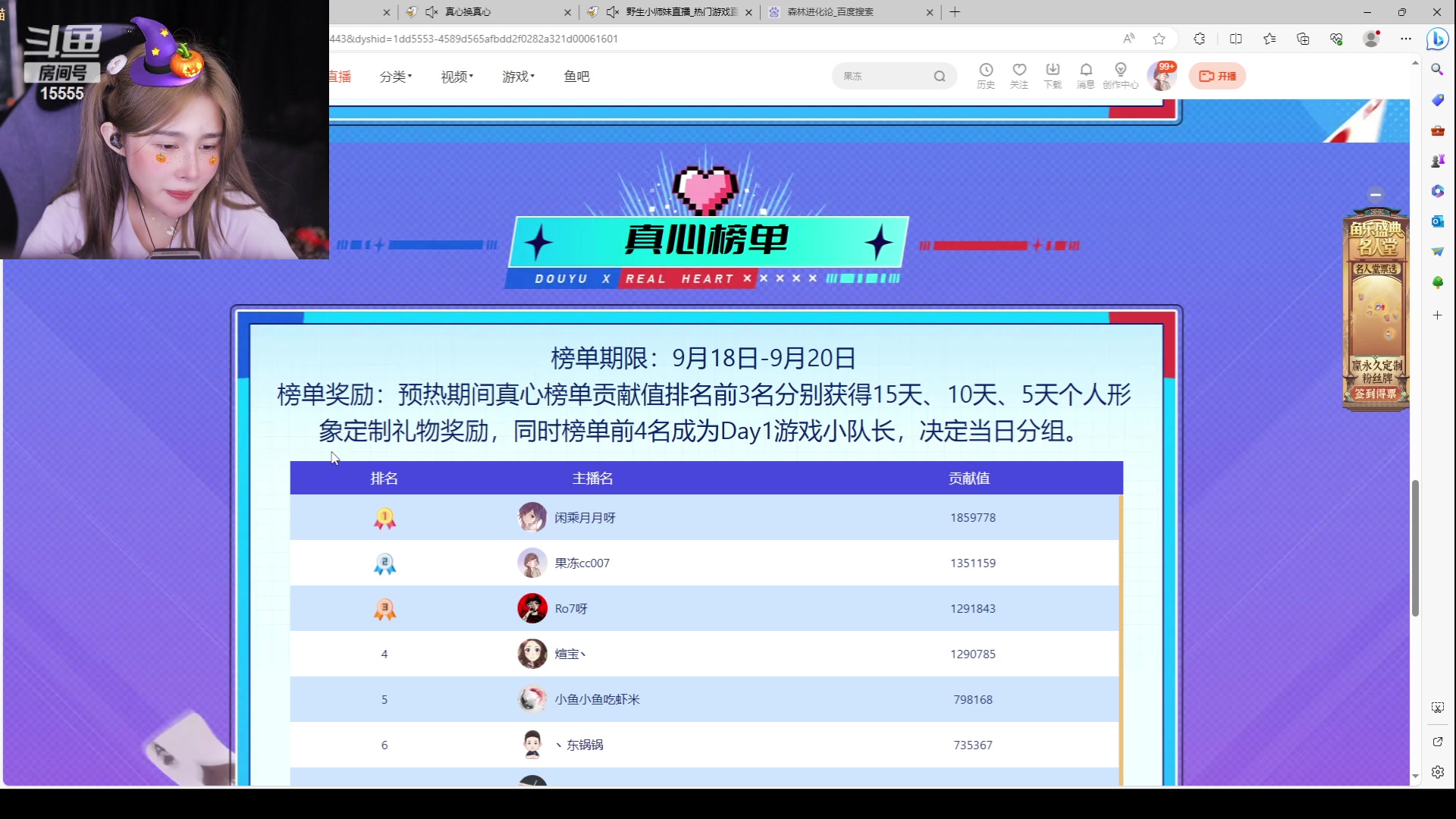Click contribution value 1859778
This screenshot has width=1456, height=819.
pyautogui.click(x=973, y=517)
